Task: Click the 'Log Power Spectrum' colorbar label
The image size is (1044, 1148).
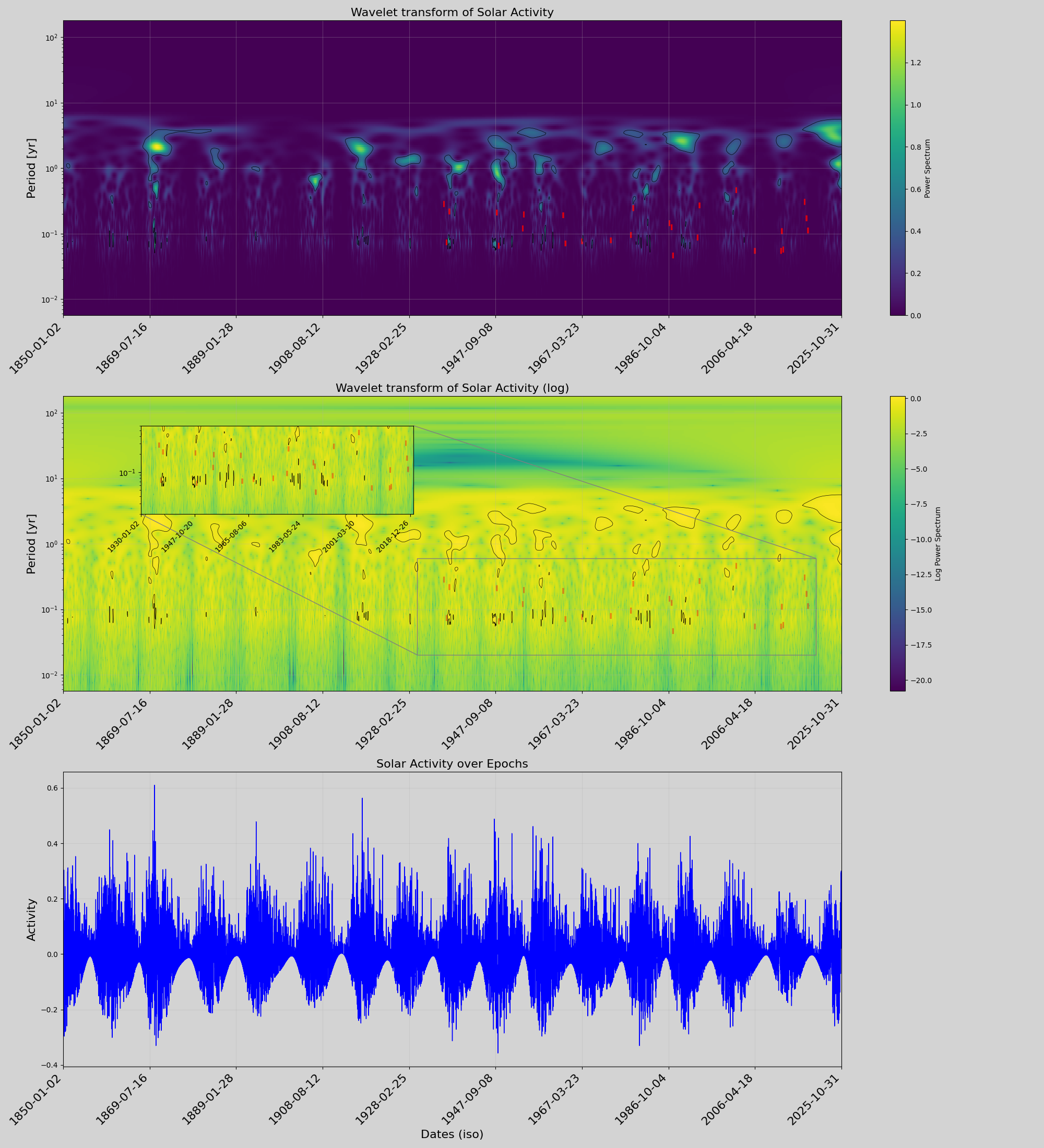Action: [x=938, y=544]
